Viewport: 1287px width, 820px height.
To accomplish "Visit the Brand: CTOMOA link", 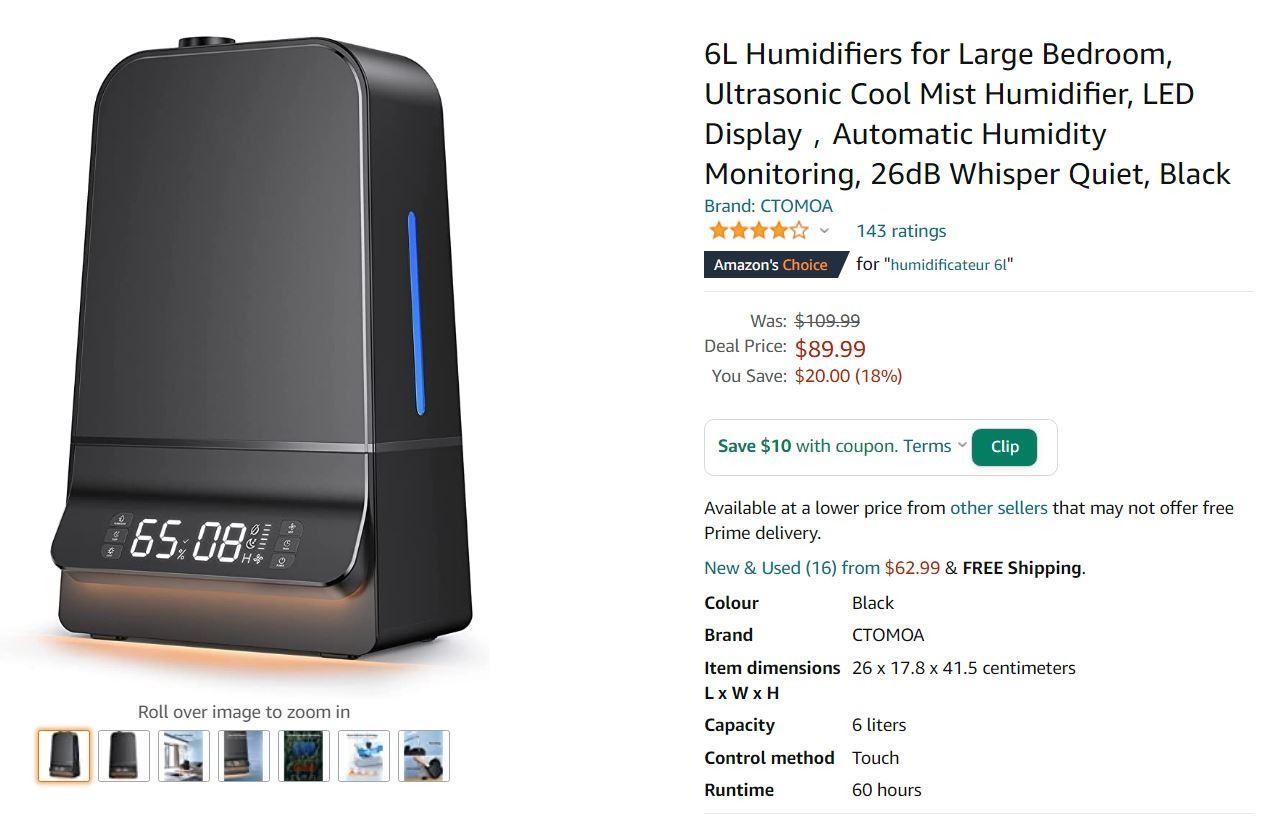I will coord(768,206).
